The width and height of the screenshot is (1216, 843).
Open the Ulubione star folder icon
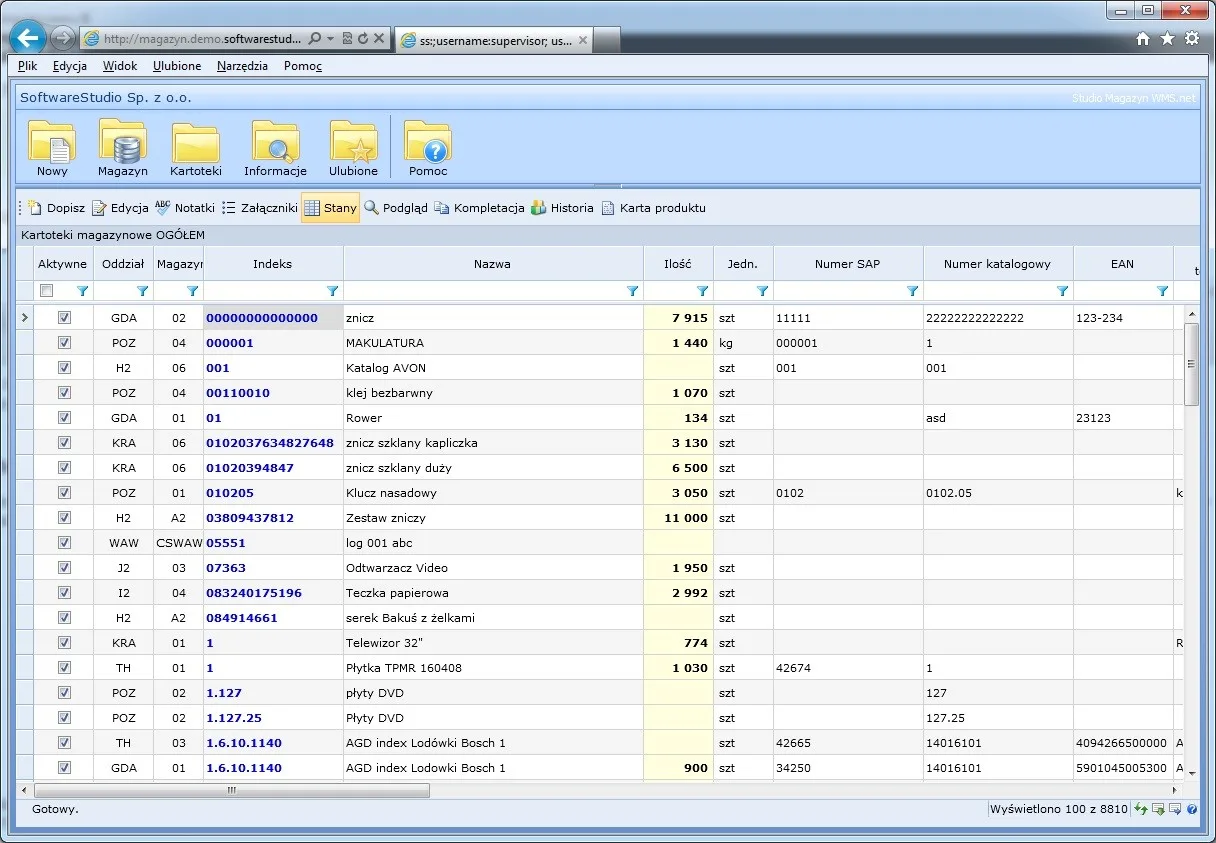[354, 142]
